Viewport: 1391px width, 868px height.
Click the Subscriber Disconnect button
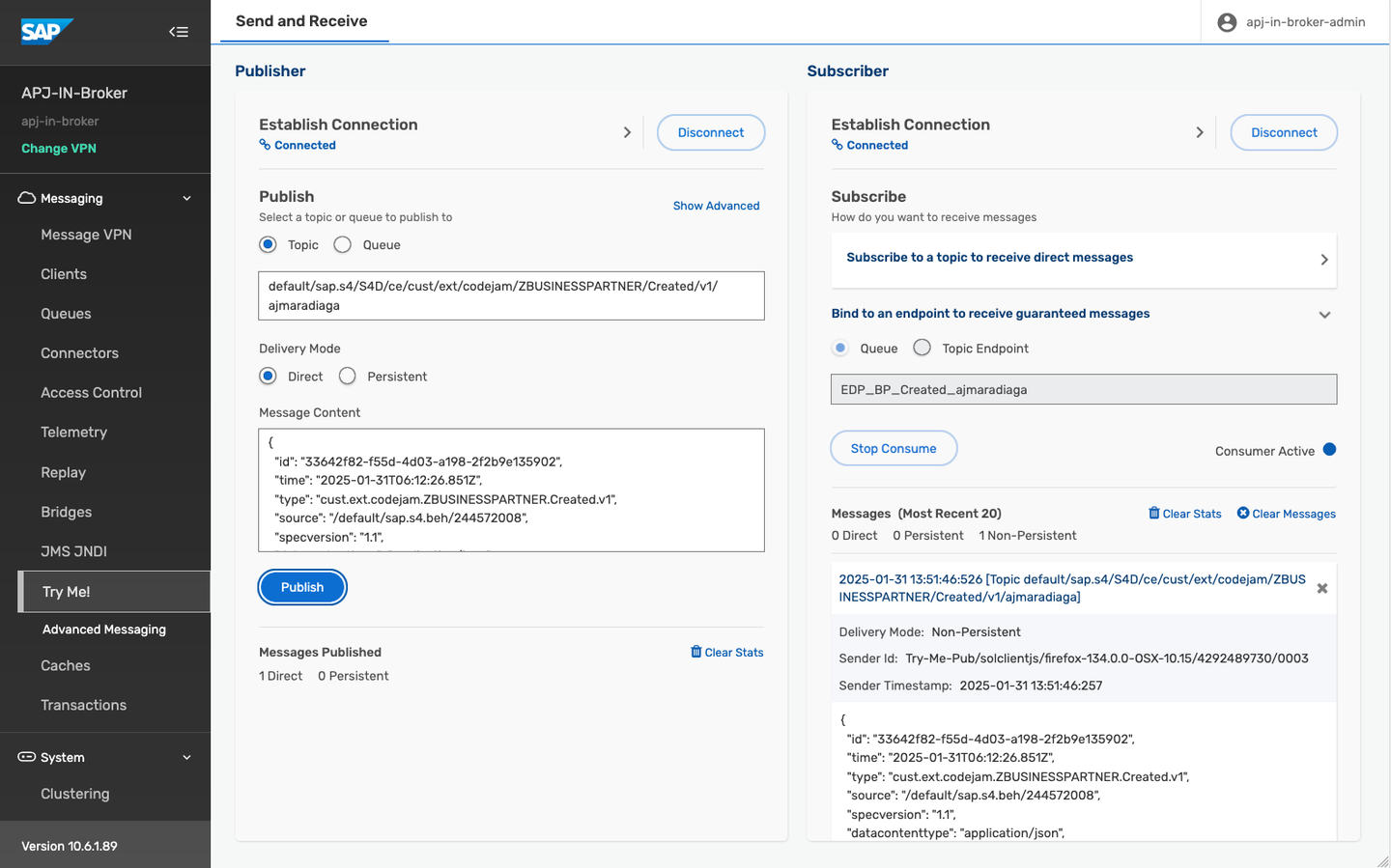(1284, 132)
